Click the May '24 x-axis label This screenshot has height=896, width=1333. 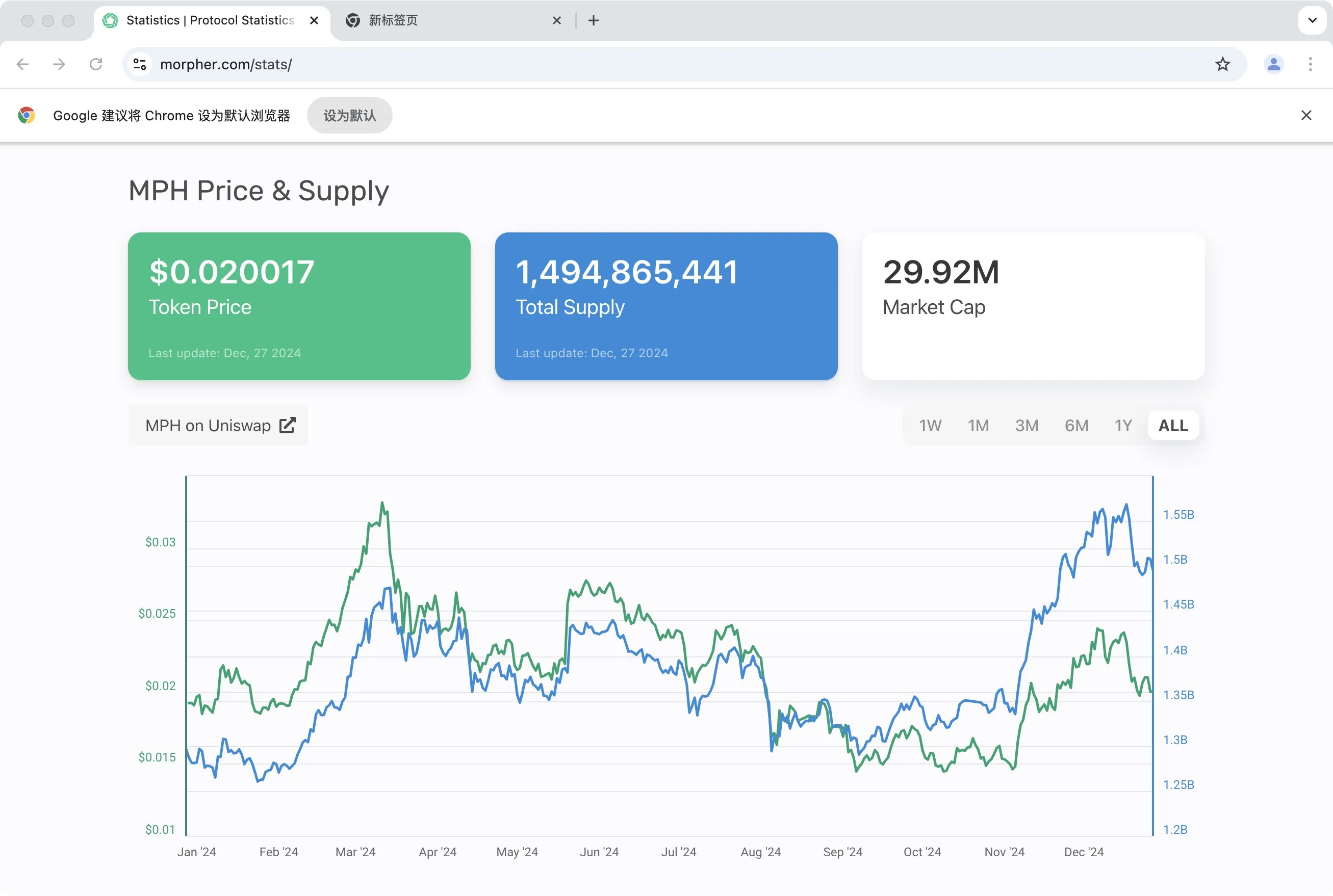tap(517, 852)
